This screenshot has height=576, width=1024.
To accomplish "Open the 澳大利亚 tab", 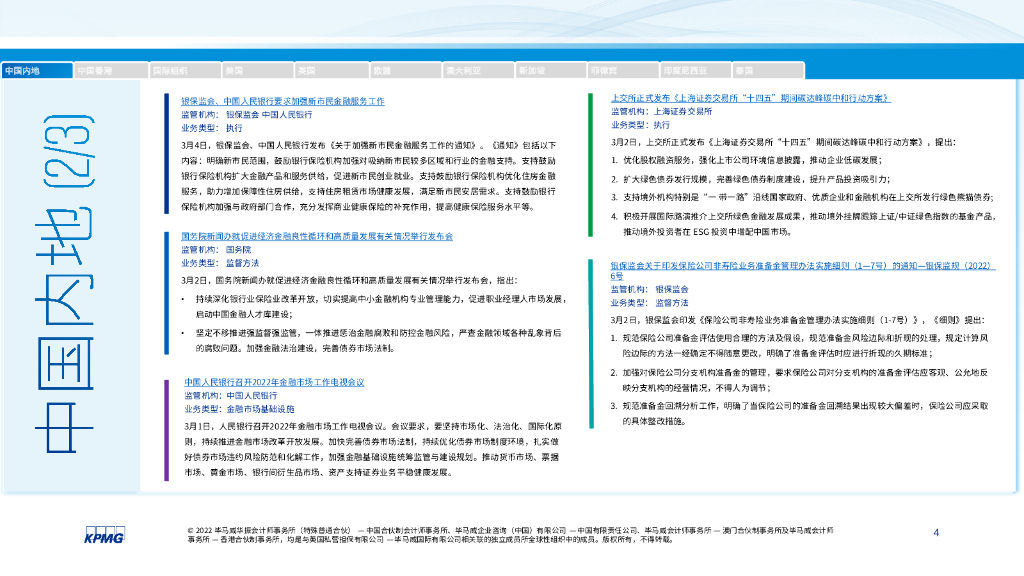I will [x=478, y=71].
